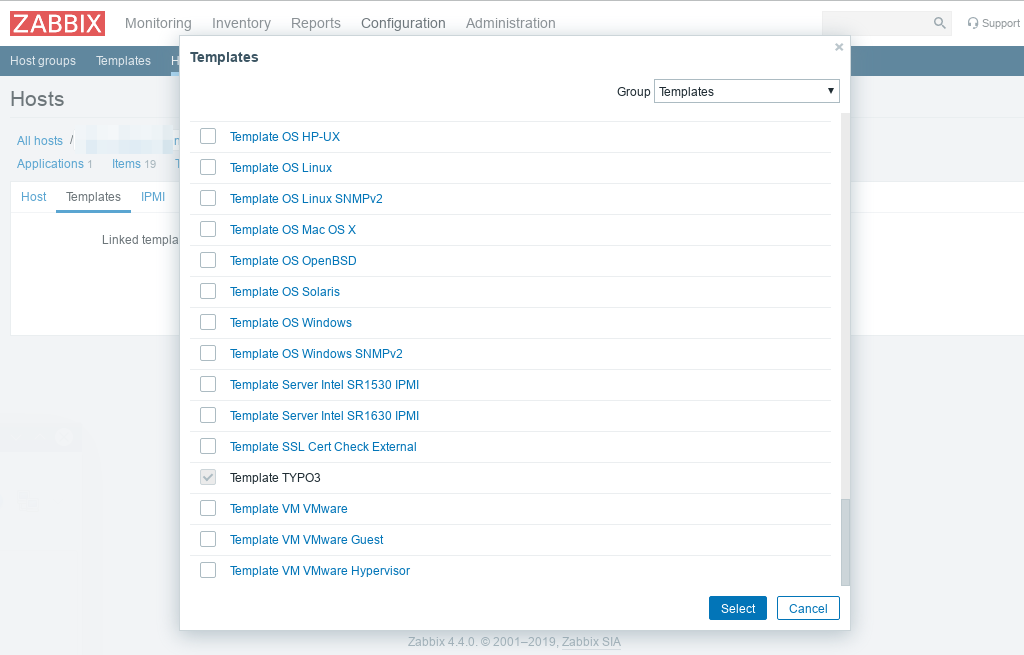The height and width of the screenshot is (655, 1024).
Task: Select the Template SSL Cert Check External checkbox
Action: point(208,446)
